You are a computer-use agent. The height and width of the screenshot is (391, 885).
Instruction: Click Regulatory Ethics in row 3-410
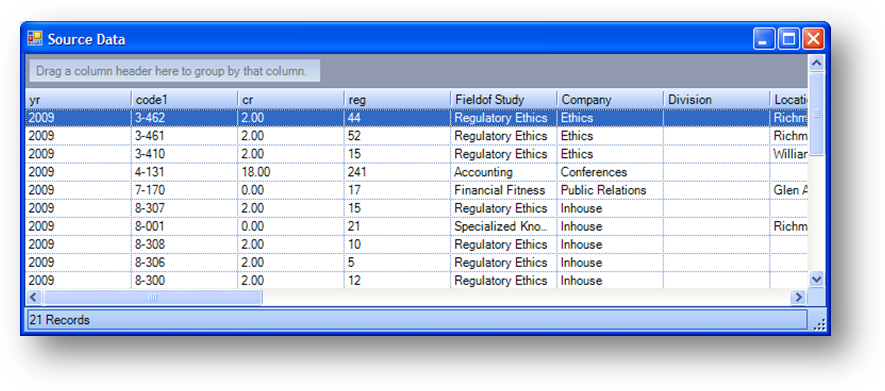tap(503, 154)
